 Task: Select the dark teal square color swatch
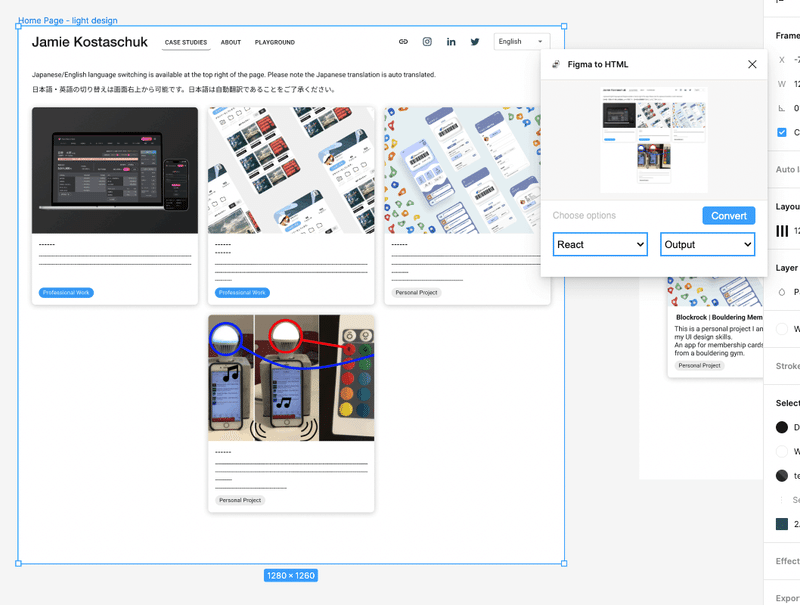tap(782, 524)
